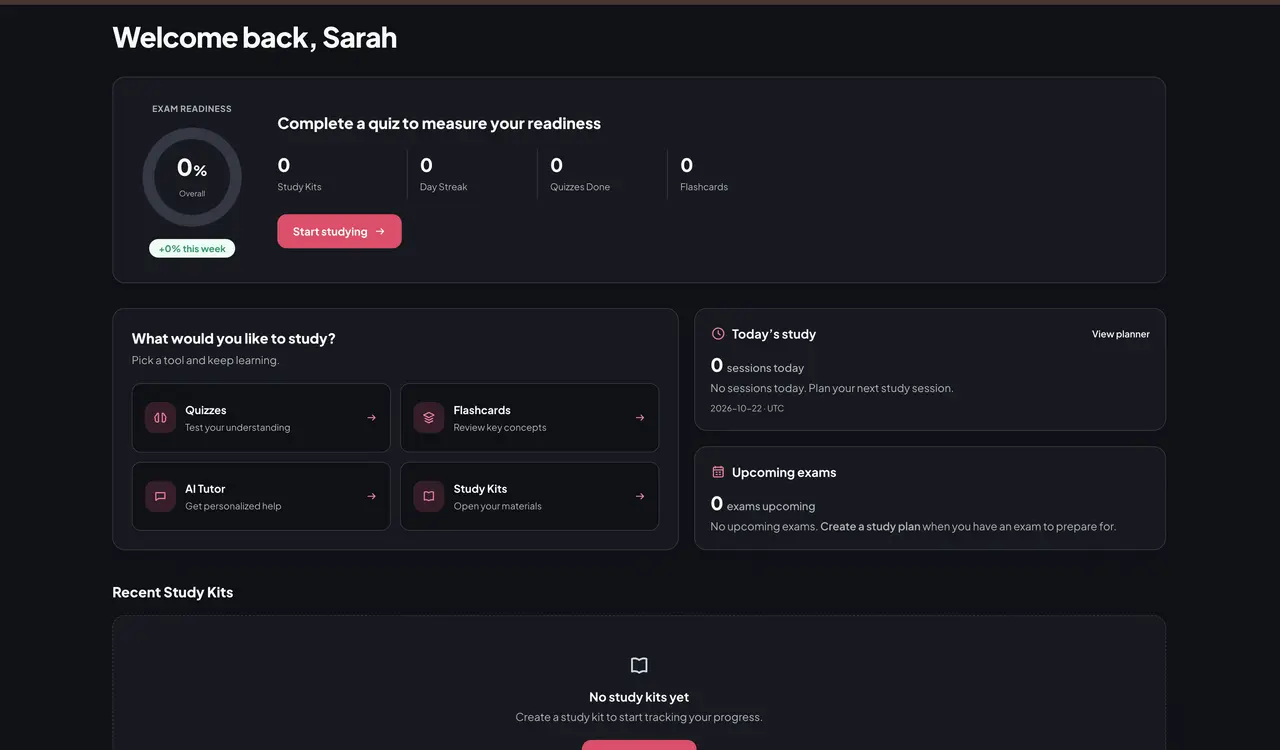Click the Quizzes Done stat
Viewport: 1280px width, 750px height.
pyautogui.click(x=580, y=174)
